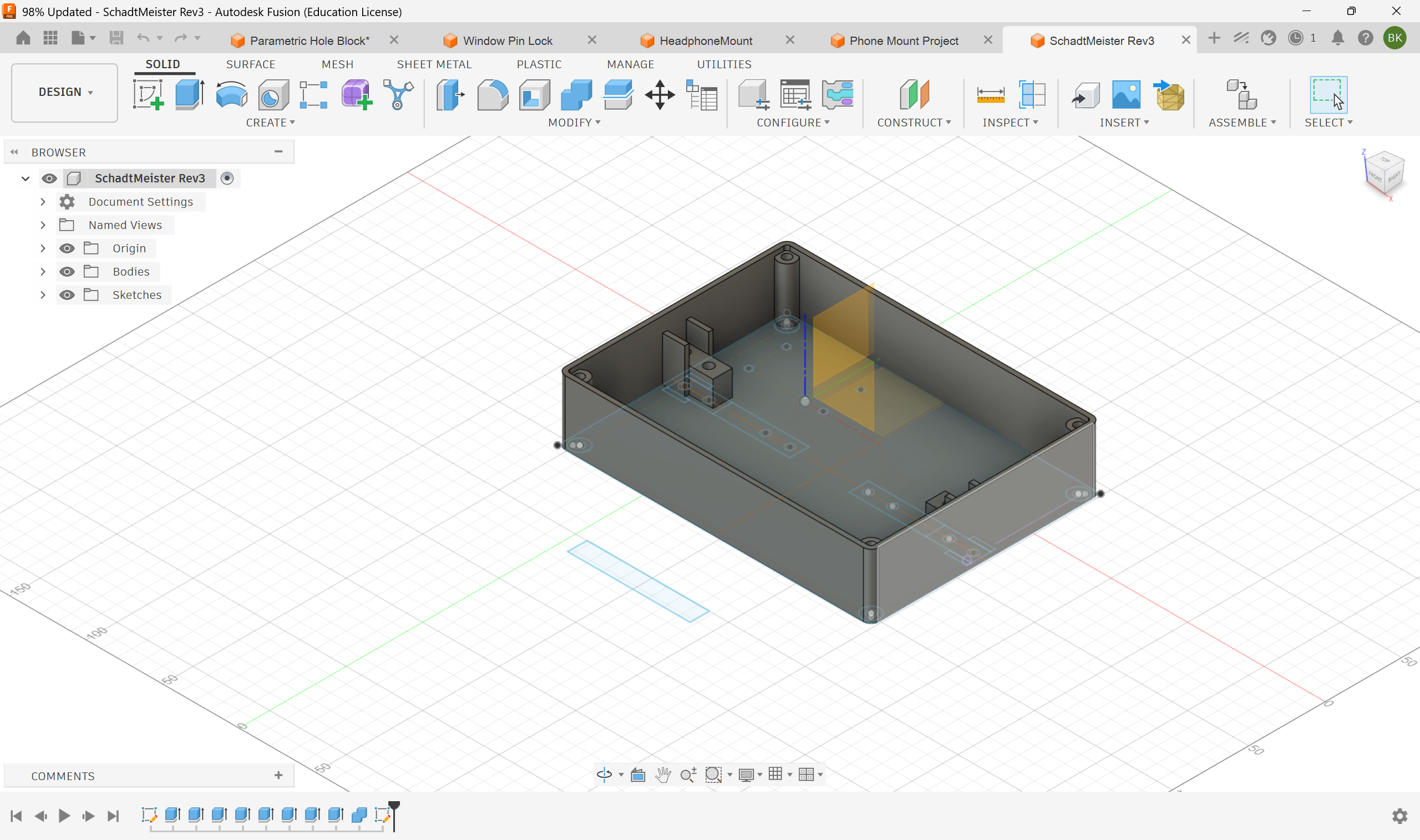Choose the Combine tool in Modify
Image resolution: width=1420 pixels, height=840 pixels.
pos(576,94)
